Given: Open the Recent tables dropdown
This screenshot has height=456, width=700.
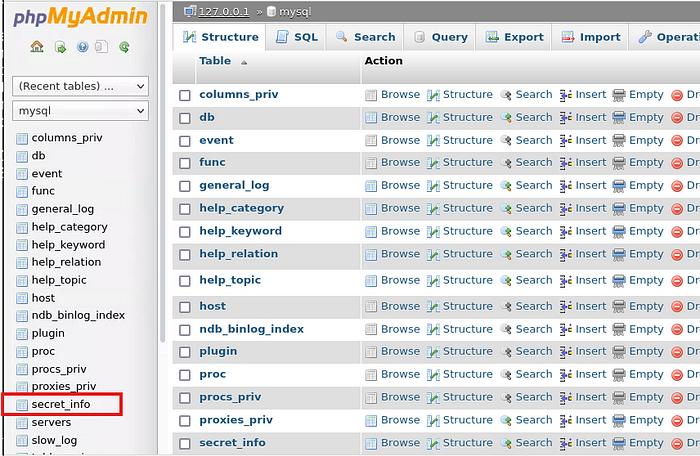Looking at the screenshot, I should 80,86.
